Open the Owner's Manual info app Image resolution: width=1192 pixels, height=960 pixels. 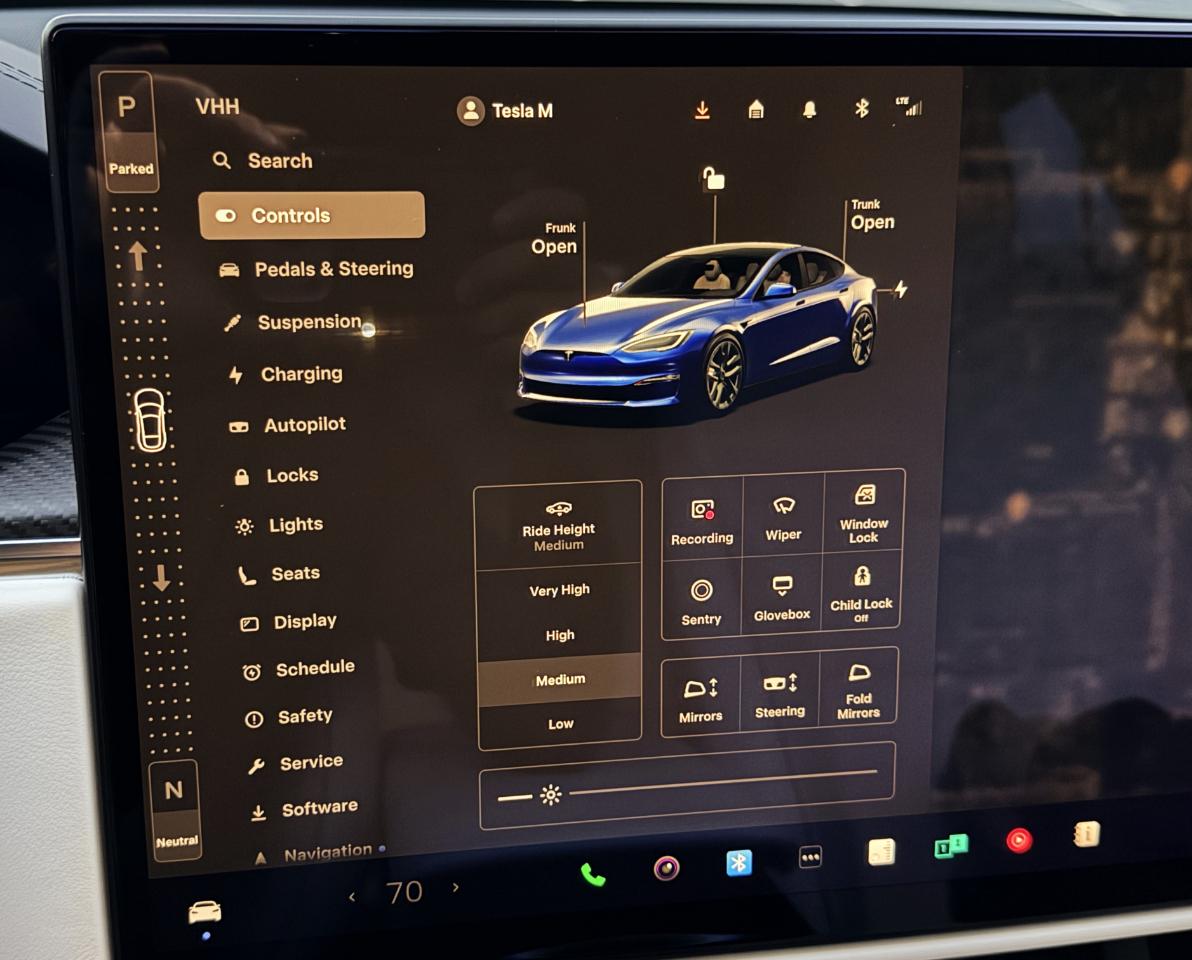click(1086, 835)
